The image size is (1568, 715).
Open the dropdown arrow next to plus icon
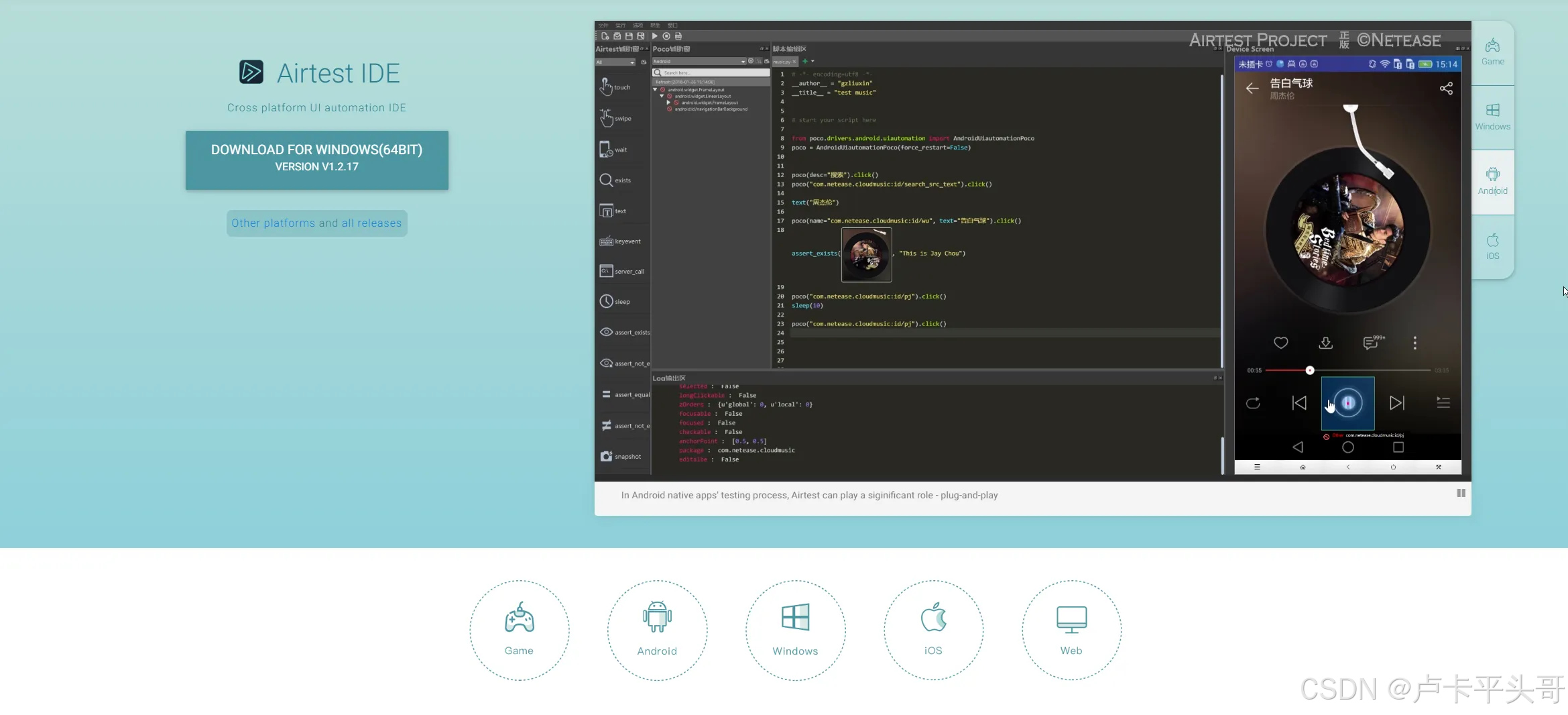pos(812,61)
